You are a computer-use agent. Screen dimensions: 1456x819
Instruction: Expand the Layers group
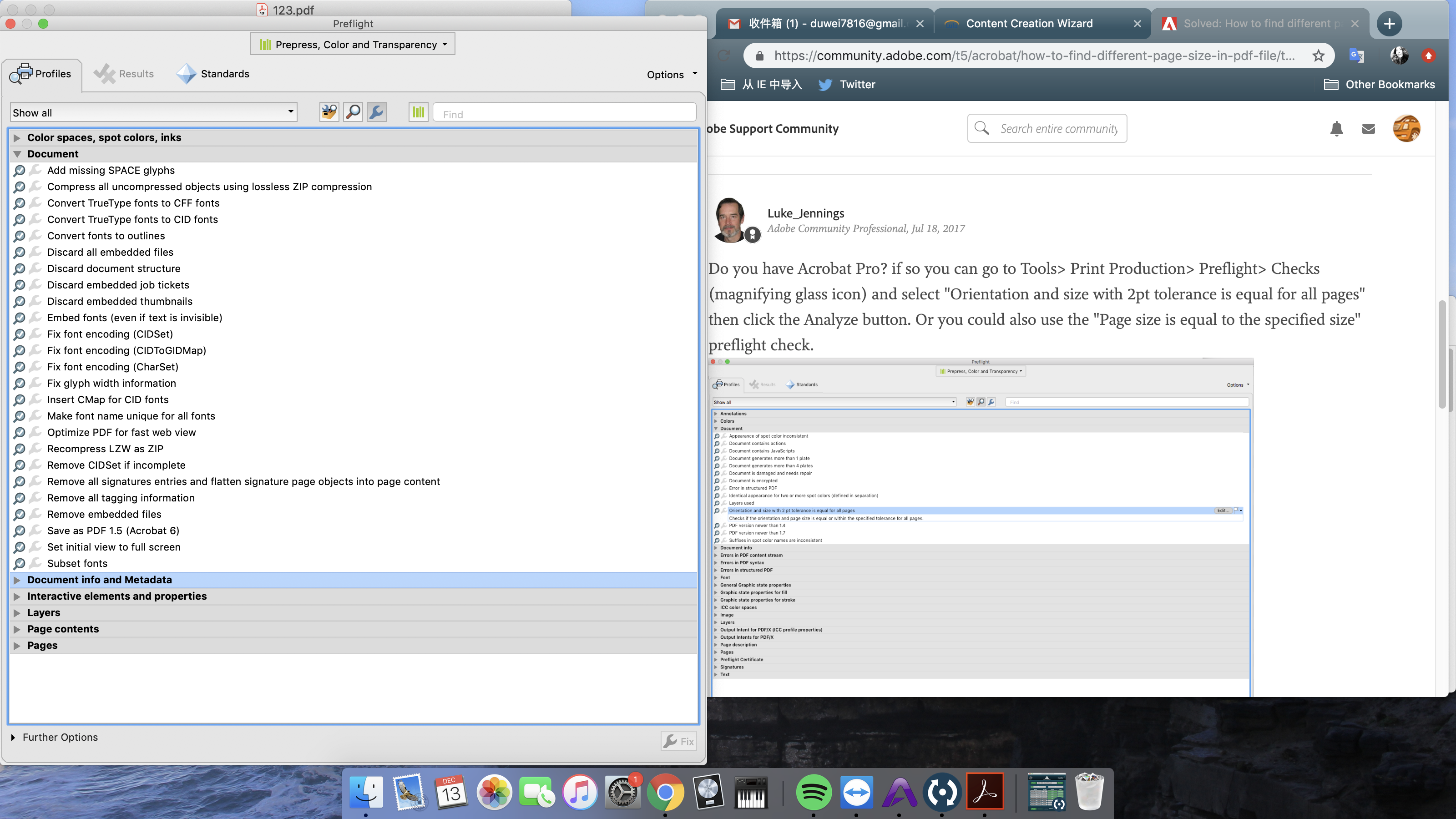[x=17, y=613]
